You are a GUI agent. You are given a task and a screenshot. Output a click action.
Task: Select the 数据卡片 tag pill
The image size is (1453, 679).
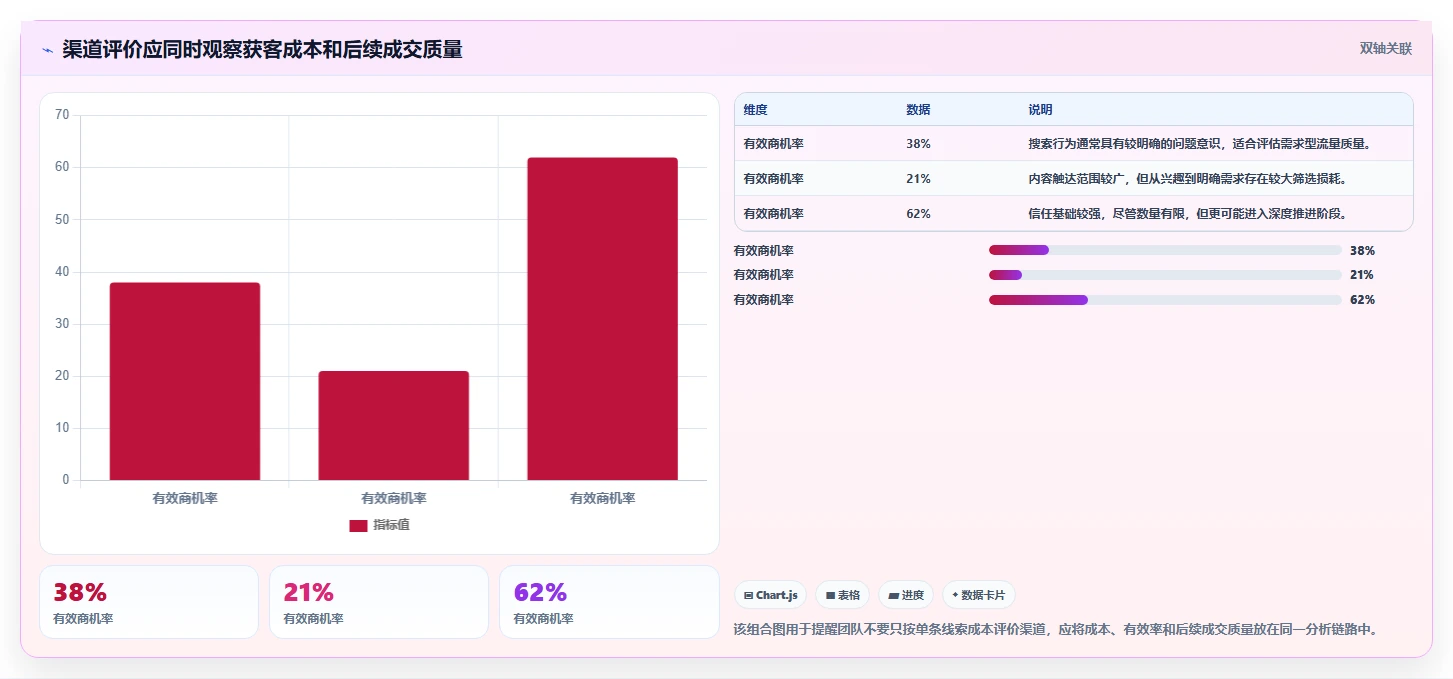click(978, 595)
